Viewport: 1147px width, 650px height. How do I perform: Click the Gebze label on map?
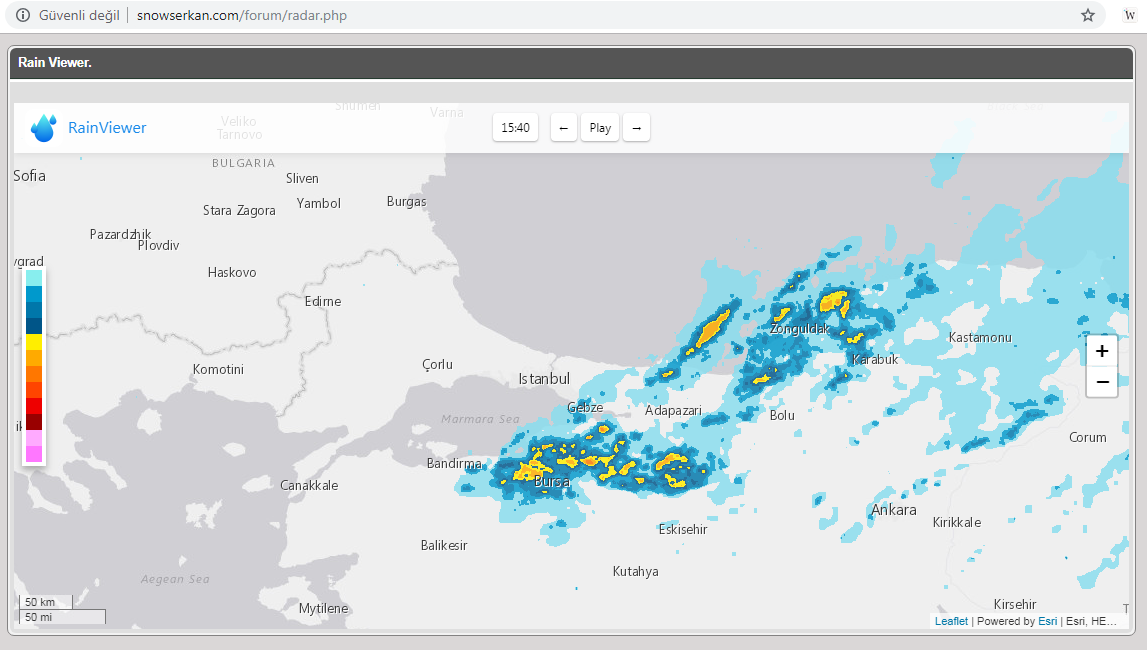(x=585, y=408)
